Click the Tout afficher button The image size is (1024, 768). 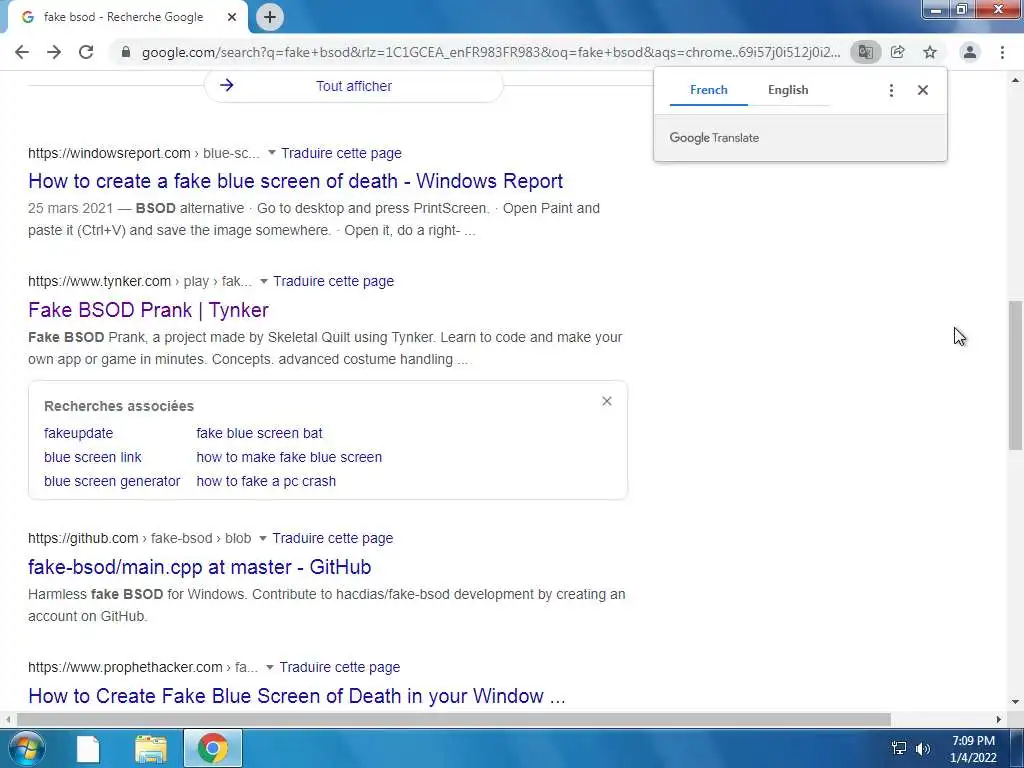click(x=353, y=86)
